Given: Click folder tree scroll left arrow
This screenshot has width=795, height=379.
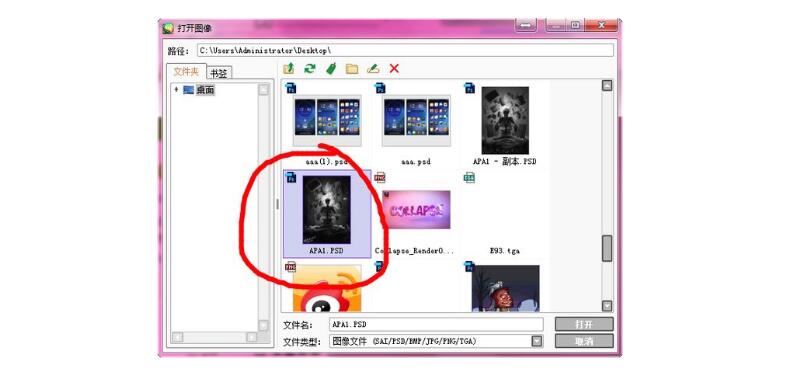Looking at the screenshot, I should (177, 337).
